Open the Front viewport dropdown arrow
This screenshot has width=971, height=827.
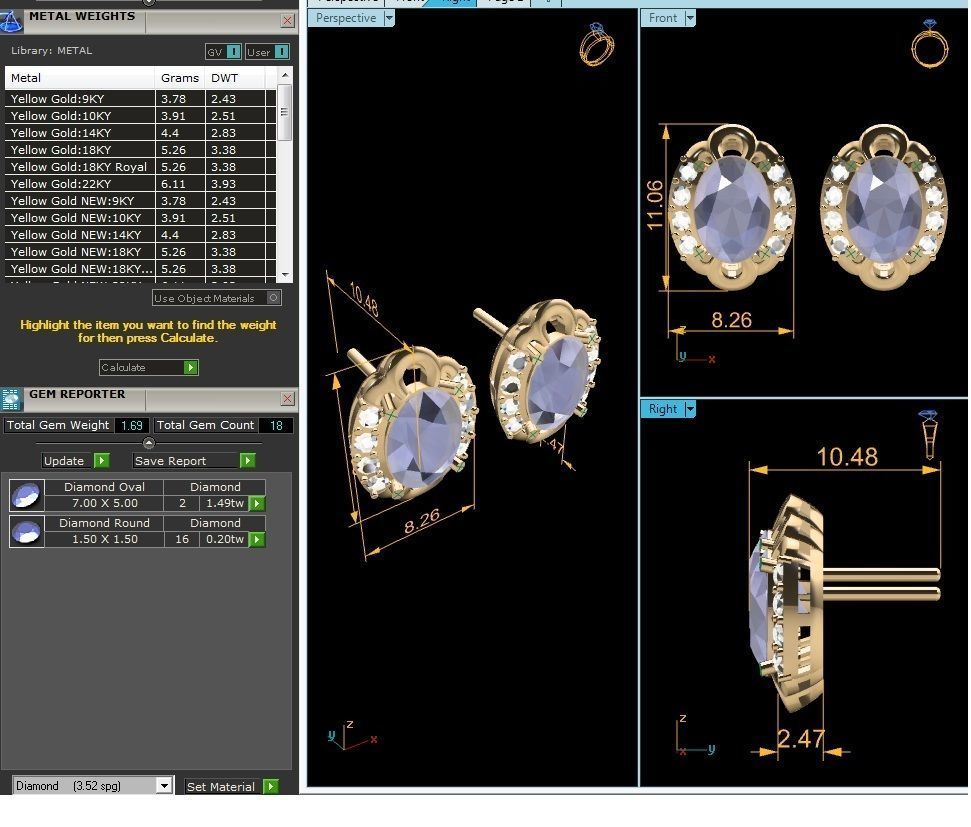690,18
